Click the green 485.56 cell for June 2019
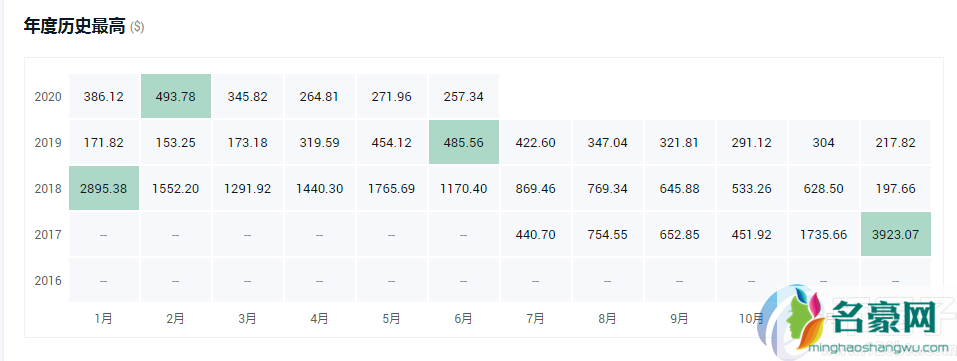This screenshot has height=361, width=957. click(x=464, y=142)
